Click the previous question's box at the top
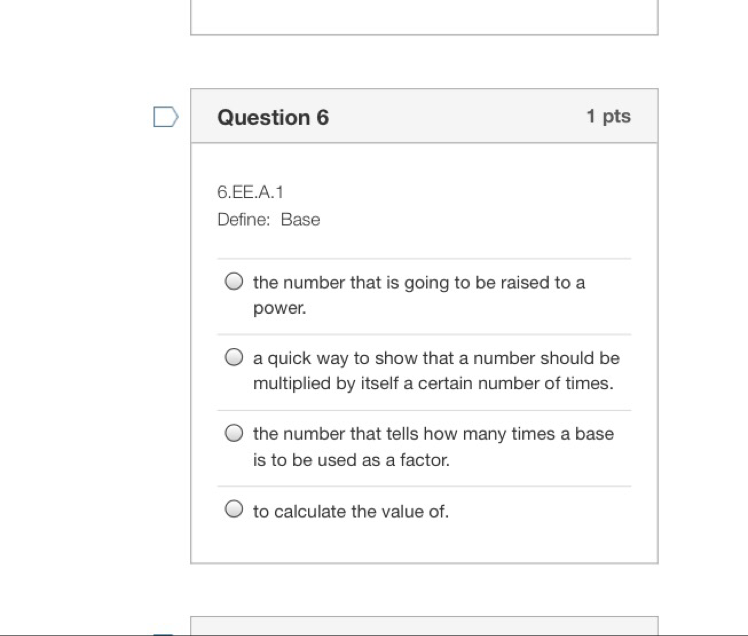This screenshot has width=748, height=636. [424, 18]
